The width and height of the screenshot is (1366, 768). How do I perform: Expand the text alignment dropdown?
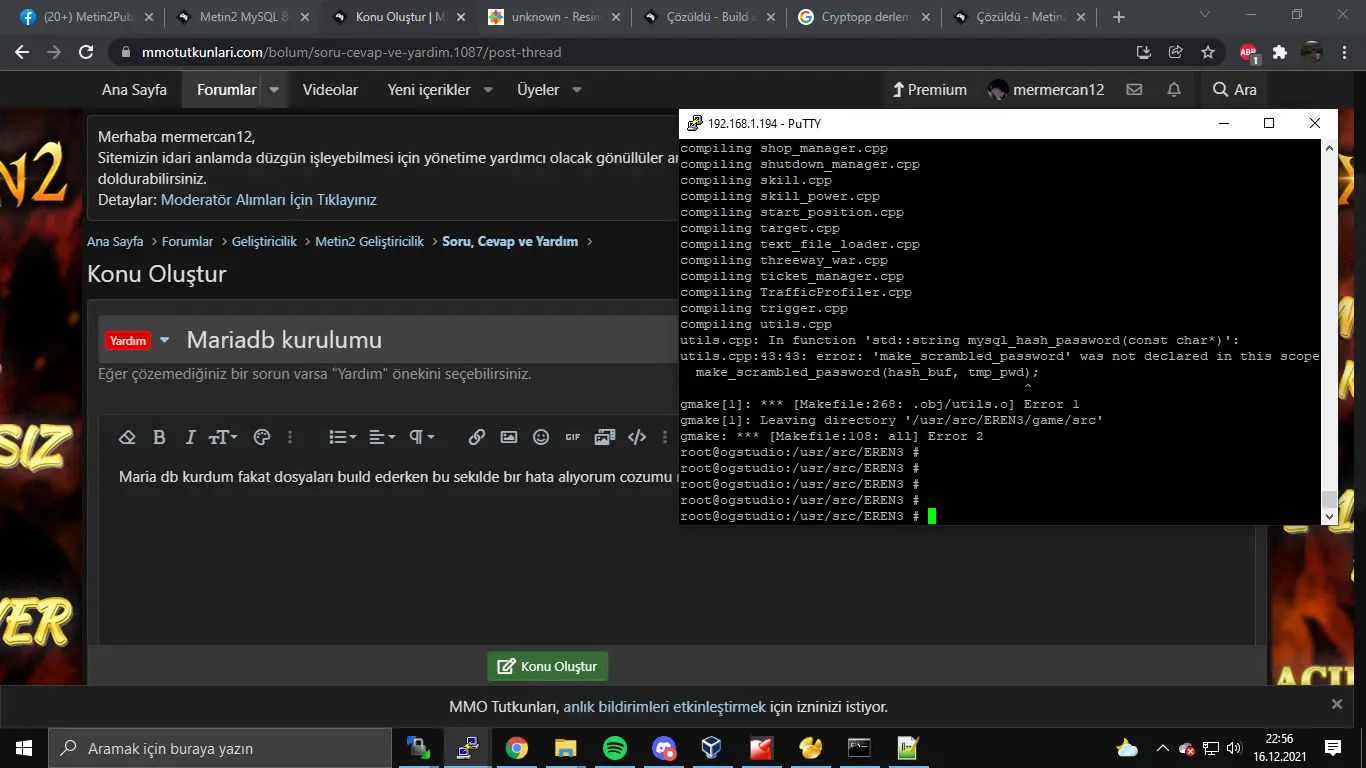click(381, 437)
